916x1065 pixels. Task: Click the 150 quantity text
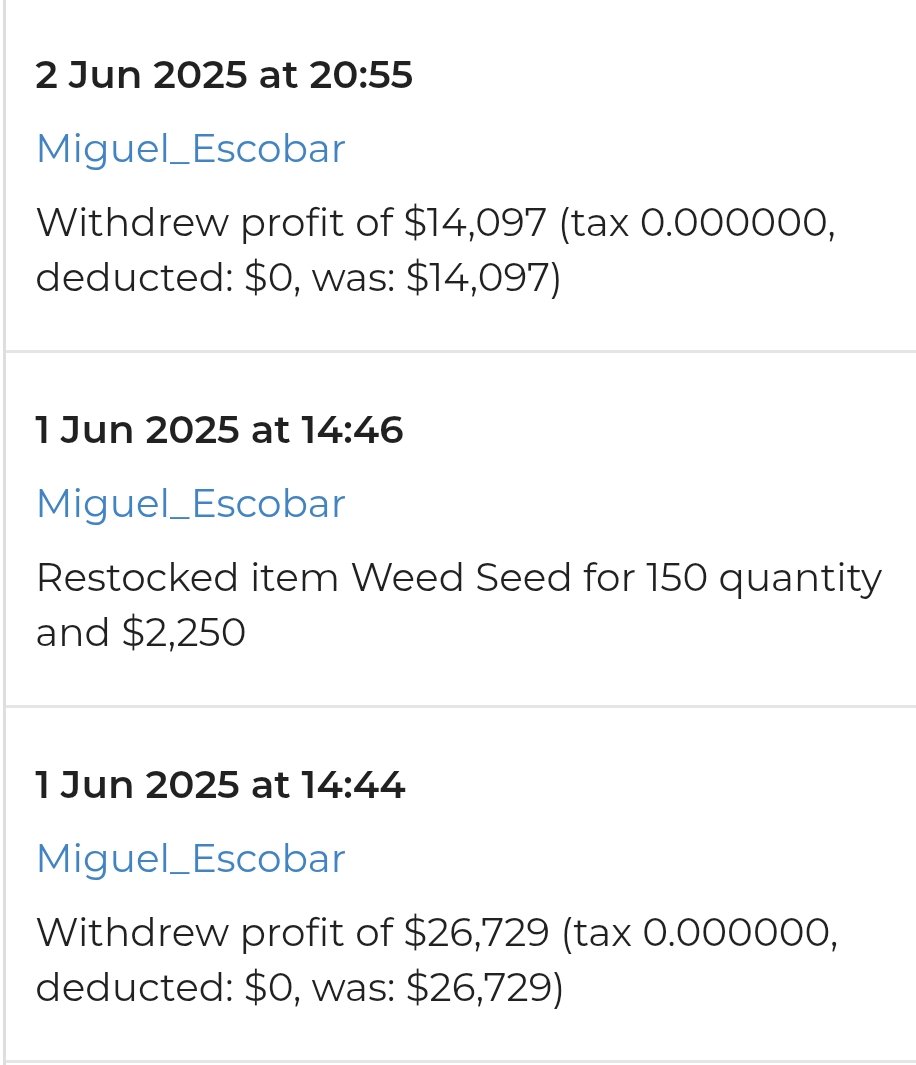point(764,579)
